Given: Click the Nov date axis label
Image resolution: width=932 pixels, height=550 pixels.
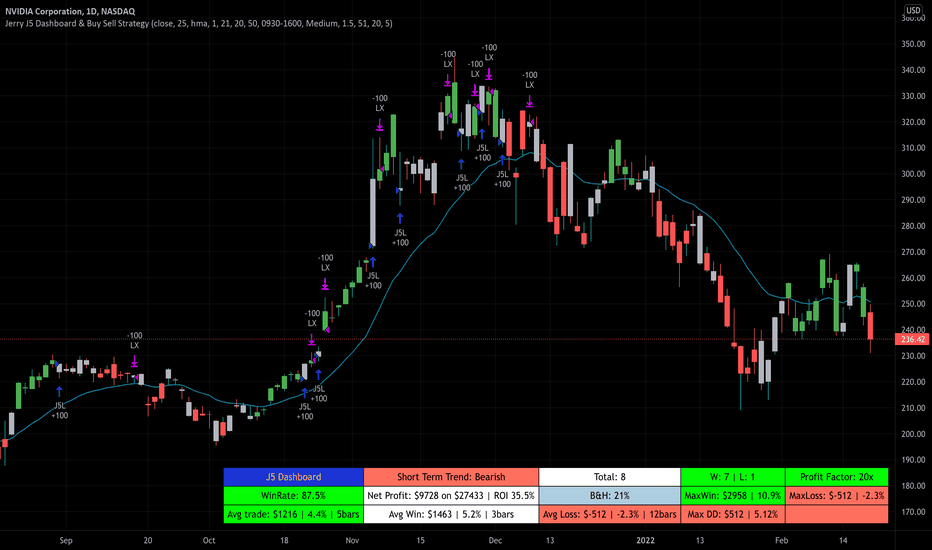Looking at the screenshot, I should [x=352, y=540].
